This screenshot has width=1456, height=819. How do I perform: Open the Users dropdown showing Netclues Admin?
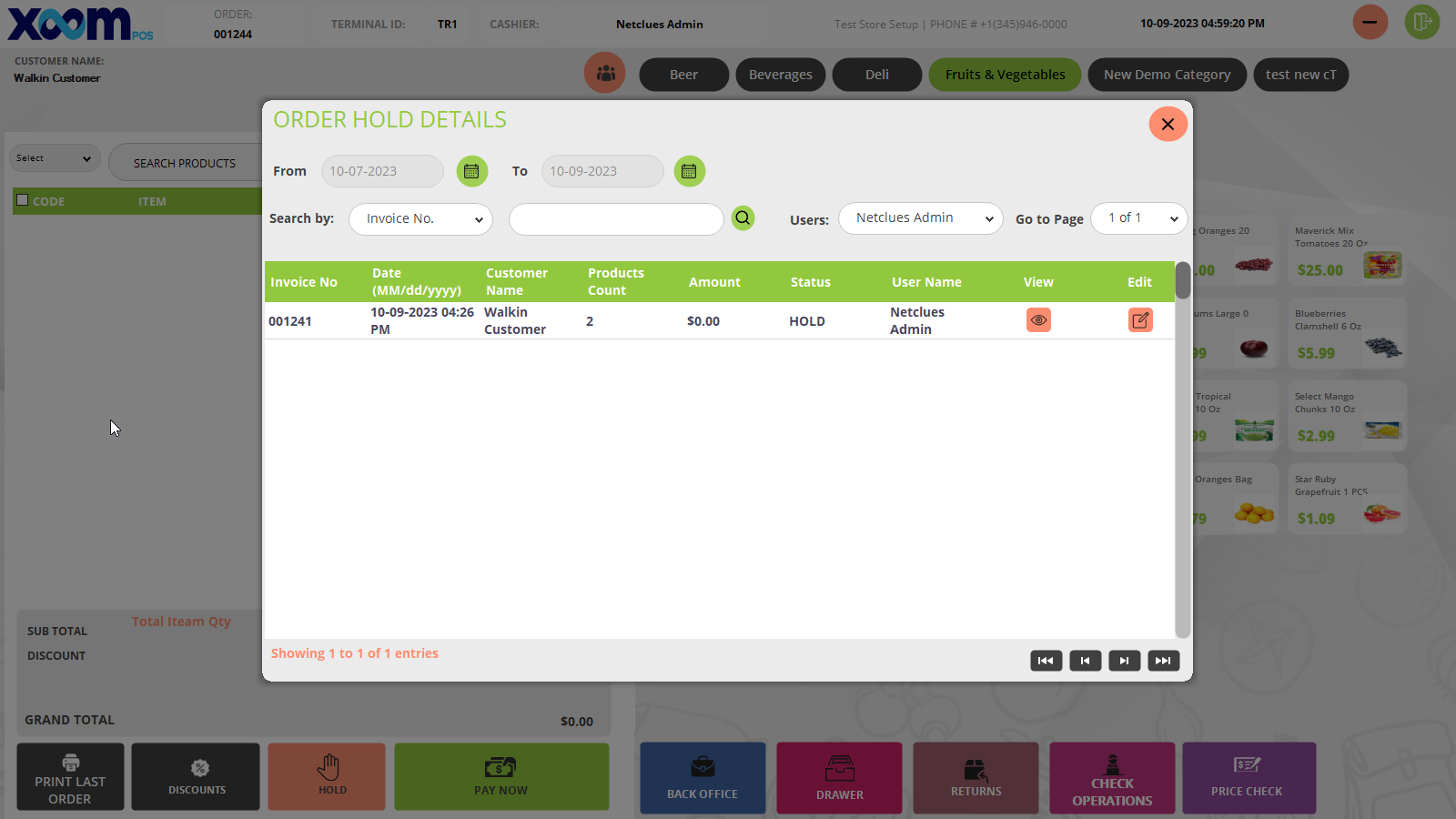click(920, 218)
